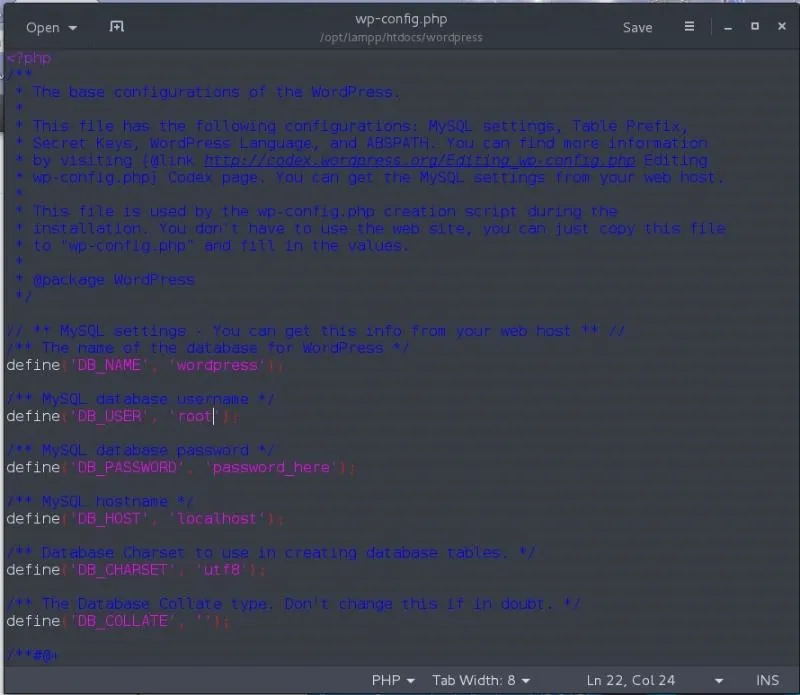Click the /opt/lampp/htdocs/wordpress path subtitle
This screenshot has height=695, width=800.
click(x=401, y=37)
